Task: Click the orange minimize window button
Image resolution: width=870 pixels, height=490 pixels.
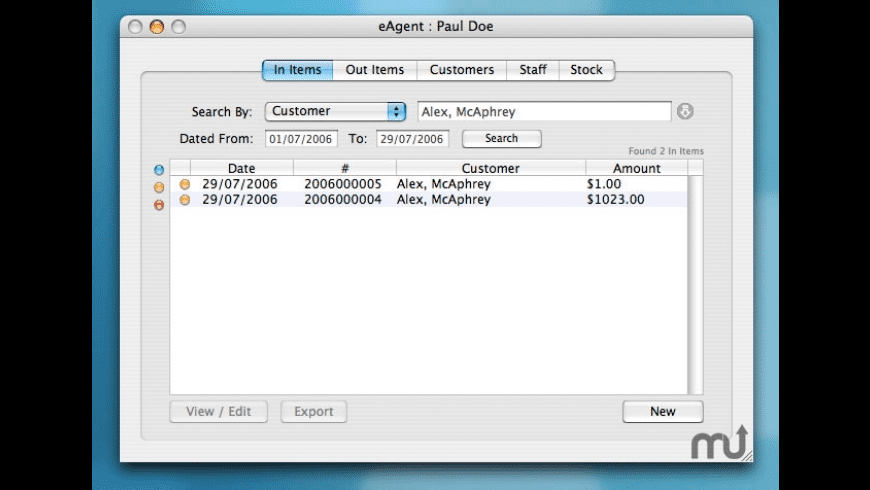Action: click(156, 27)
